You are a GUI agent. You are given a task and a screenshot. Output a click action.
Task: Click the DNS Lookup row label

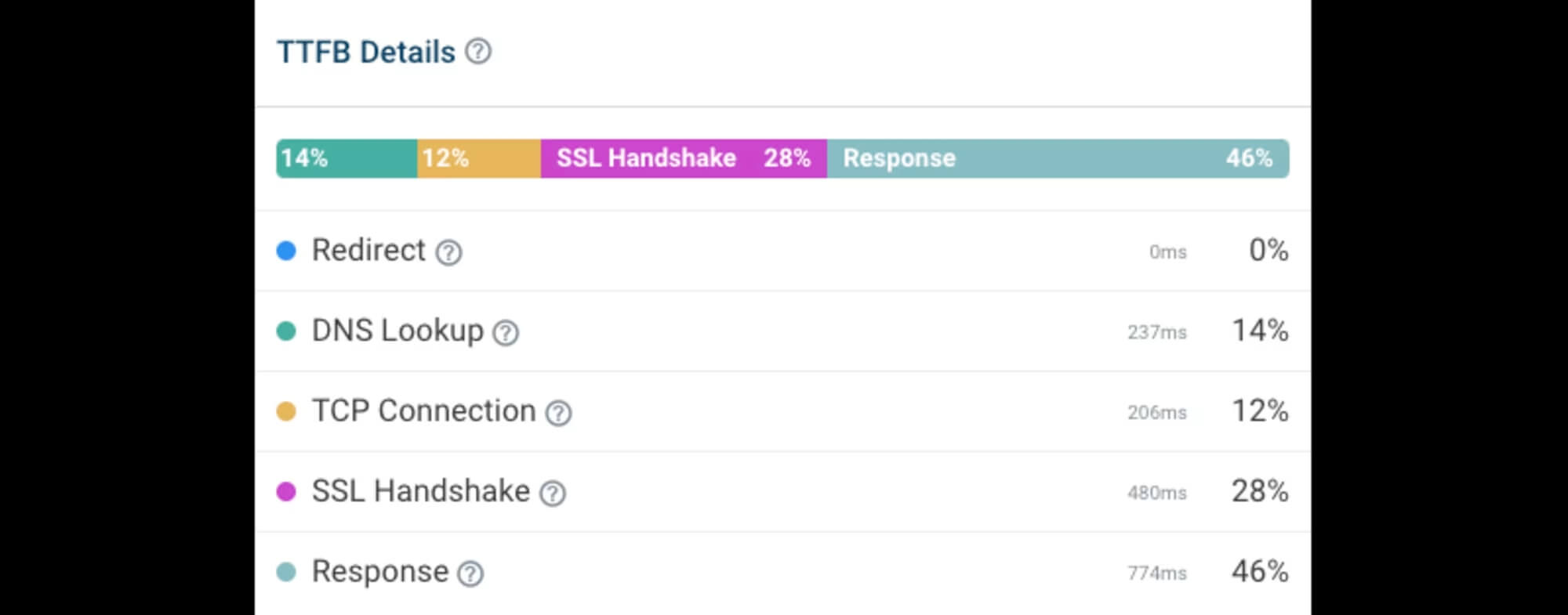[397, 331]
